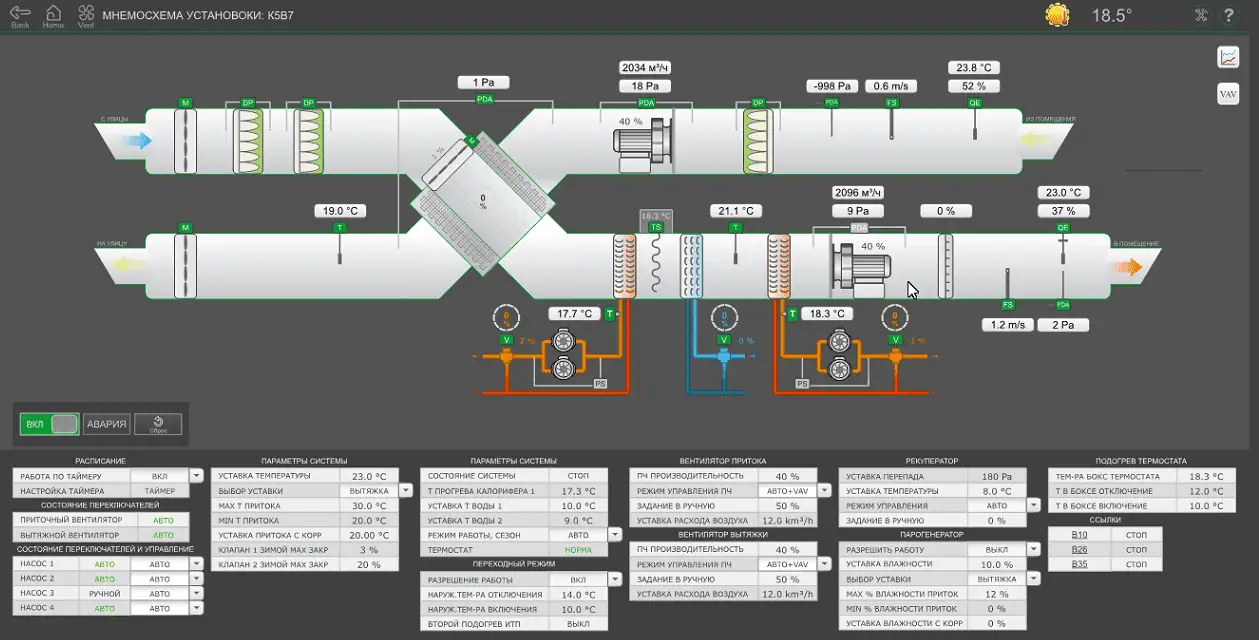
Task: Click the VAV panel icon
Action: pos(1228,92)
